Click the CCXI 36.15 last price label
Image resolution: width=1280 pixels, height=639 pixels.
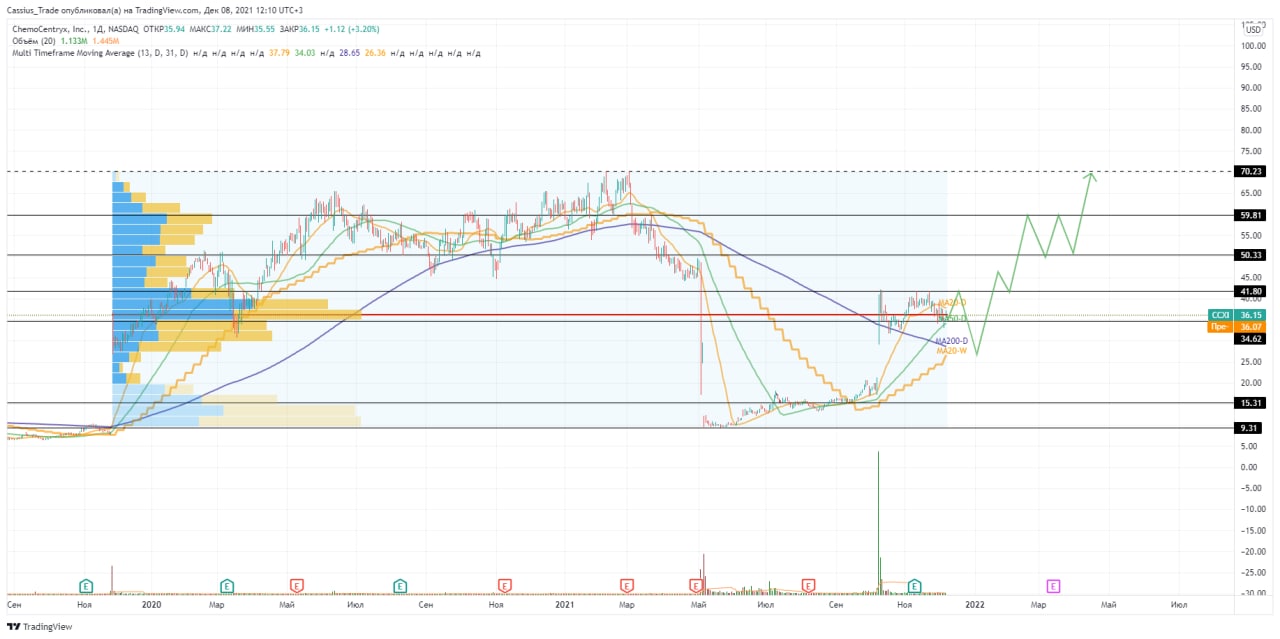tap(1239, 314)
